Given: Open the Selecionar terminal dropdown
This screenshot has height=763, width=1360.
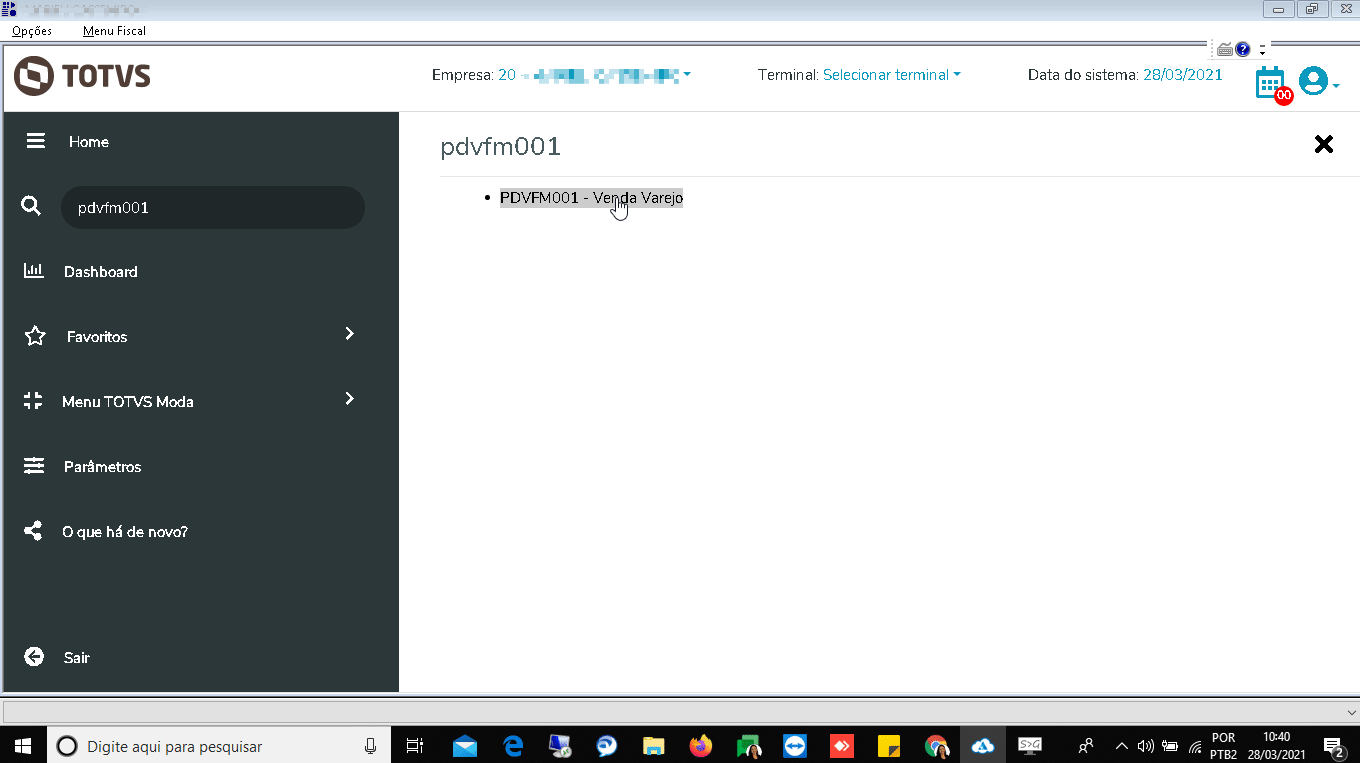Looking at the screenshot, I should (x=891, y=75).
